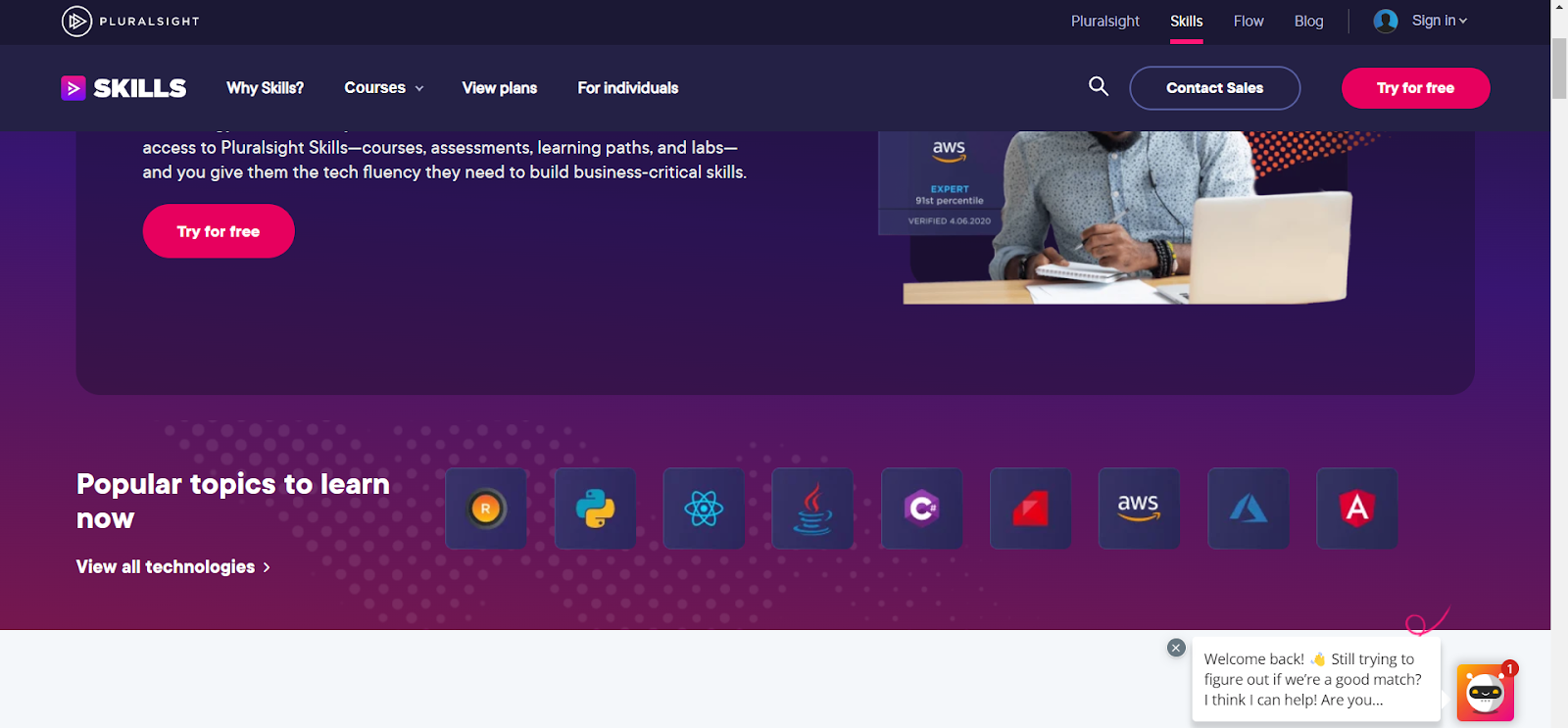Select the Azure topic icon
1568x728 pixels.
[x=1249, y=509]
